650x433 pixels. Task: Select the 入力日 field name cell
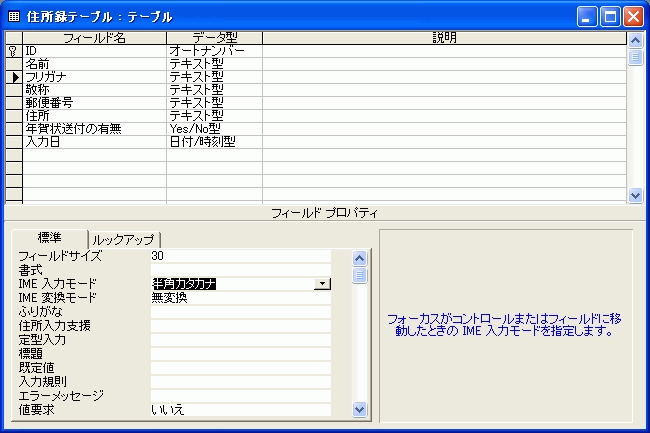95,142
